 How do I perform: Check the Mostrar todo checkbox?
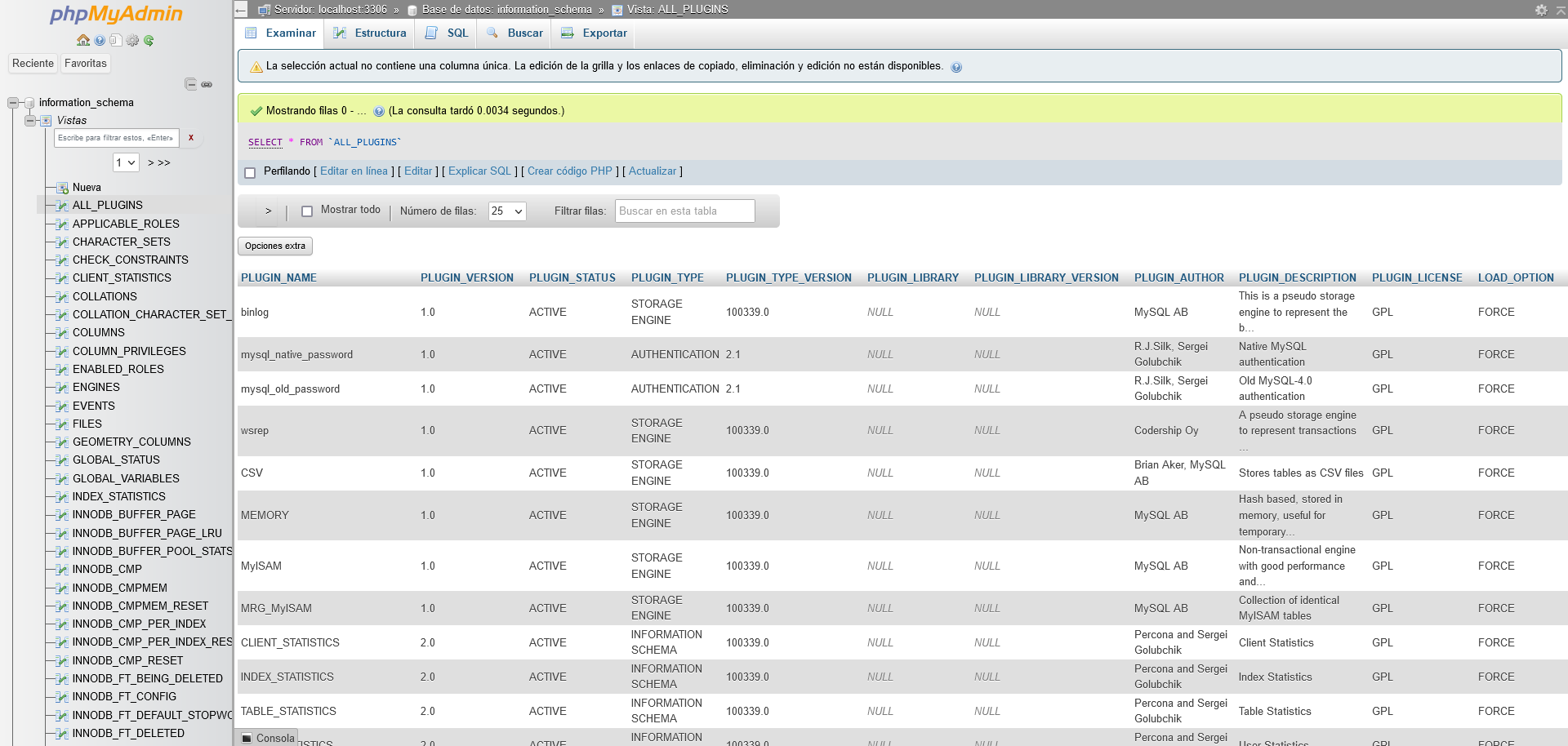(x=307, y=211)
